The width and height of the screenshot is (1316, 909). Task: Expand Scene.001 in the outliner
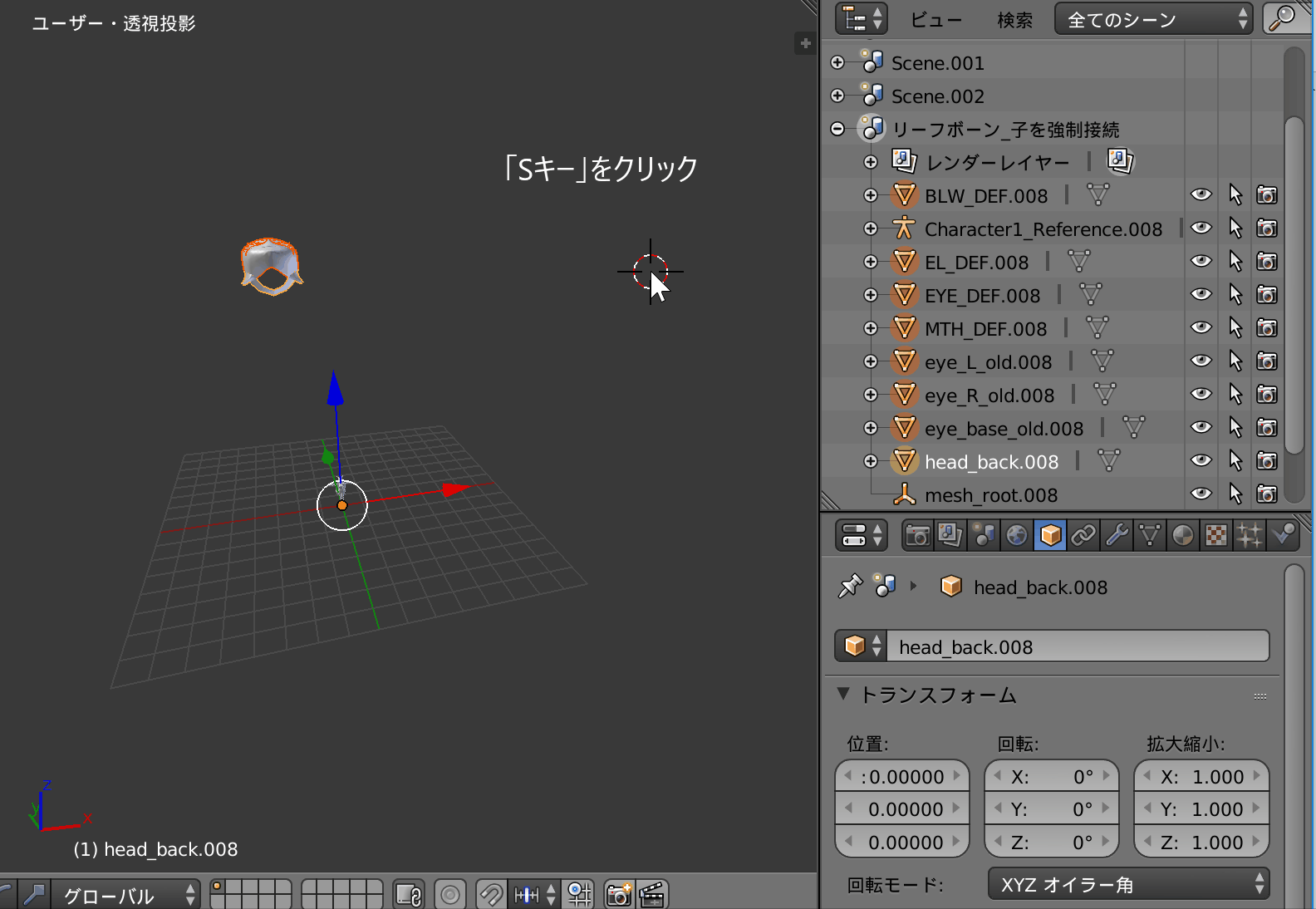[837, 62]
